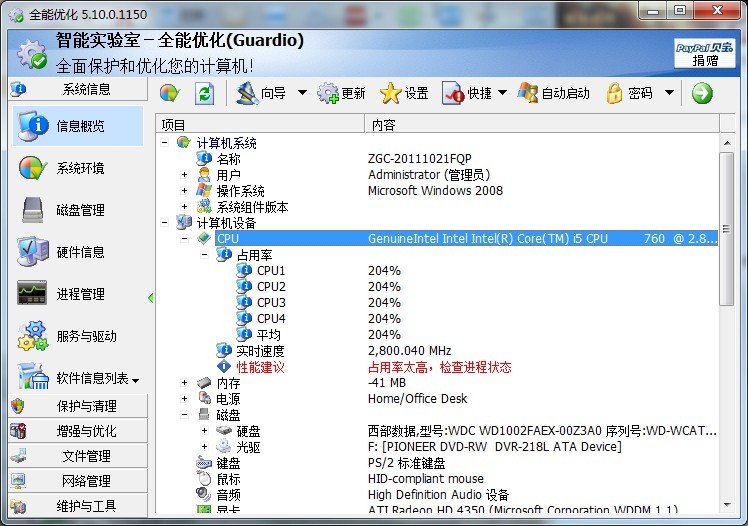This screenshot has width=748, height=526.
Task: Open the 快捷 shortcuts dropdown
Action: (503, 93)
